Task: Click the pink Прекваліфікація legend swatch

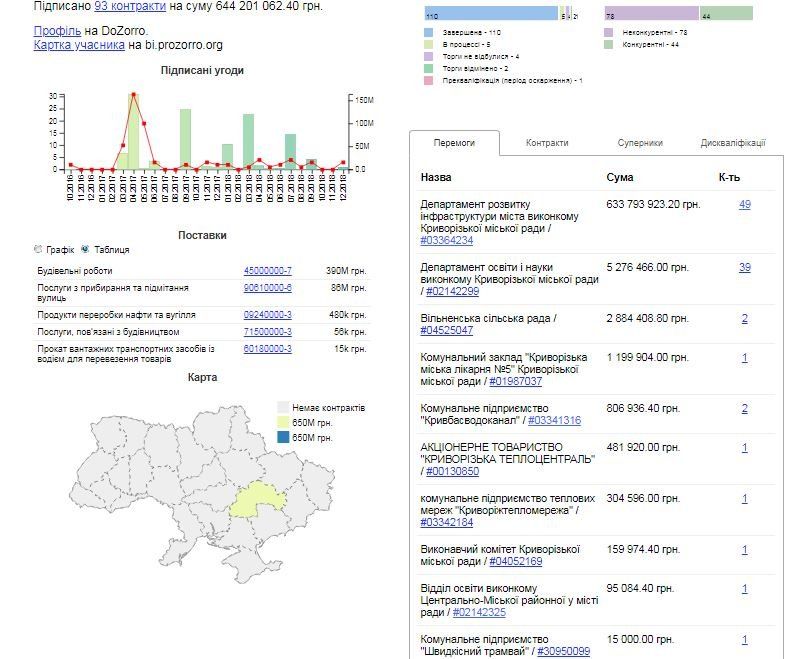Action: 429,81
